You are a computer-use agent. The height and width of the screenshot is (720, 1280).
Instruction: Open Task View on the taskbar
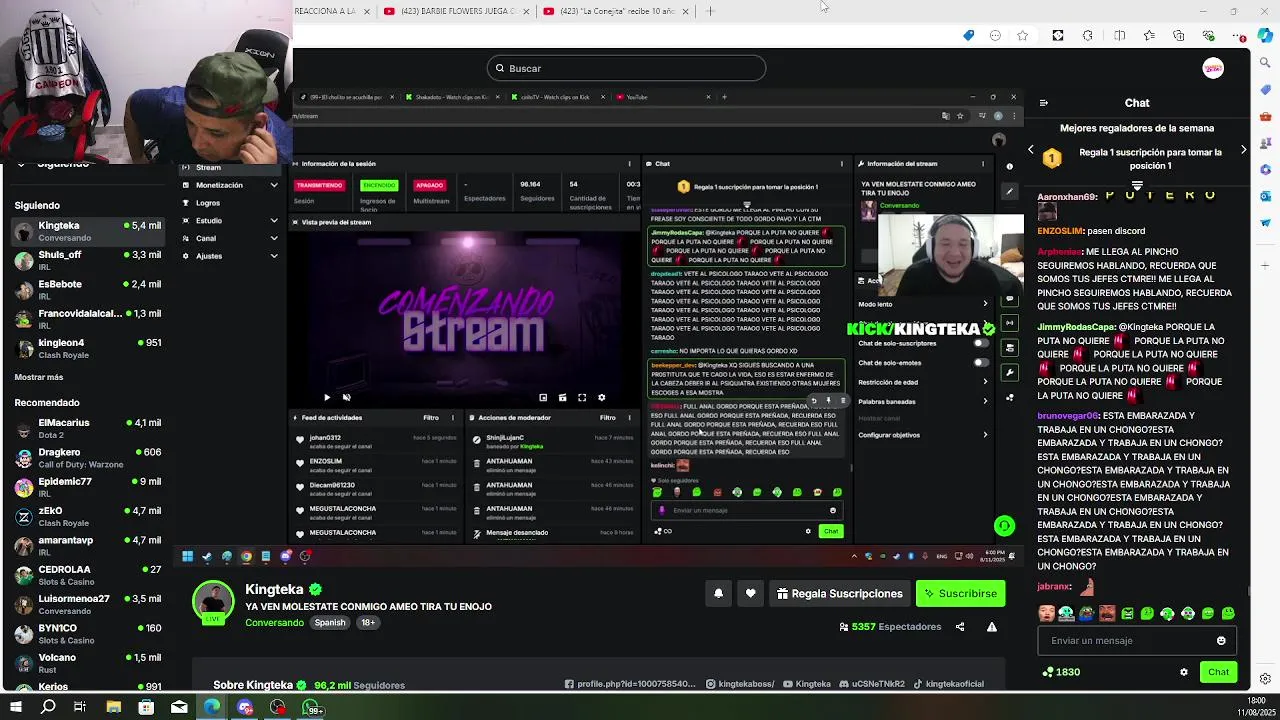80,708
